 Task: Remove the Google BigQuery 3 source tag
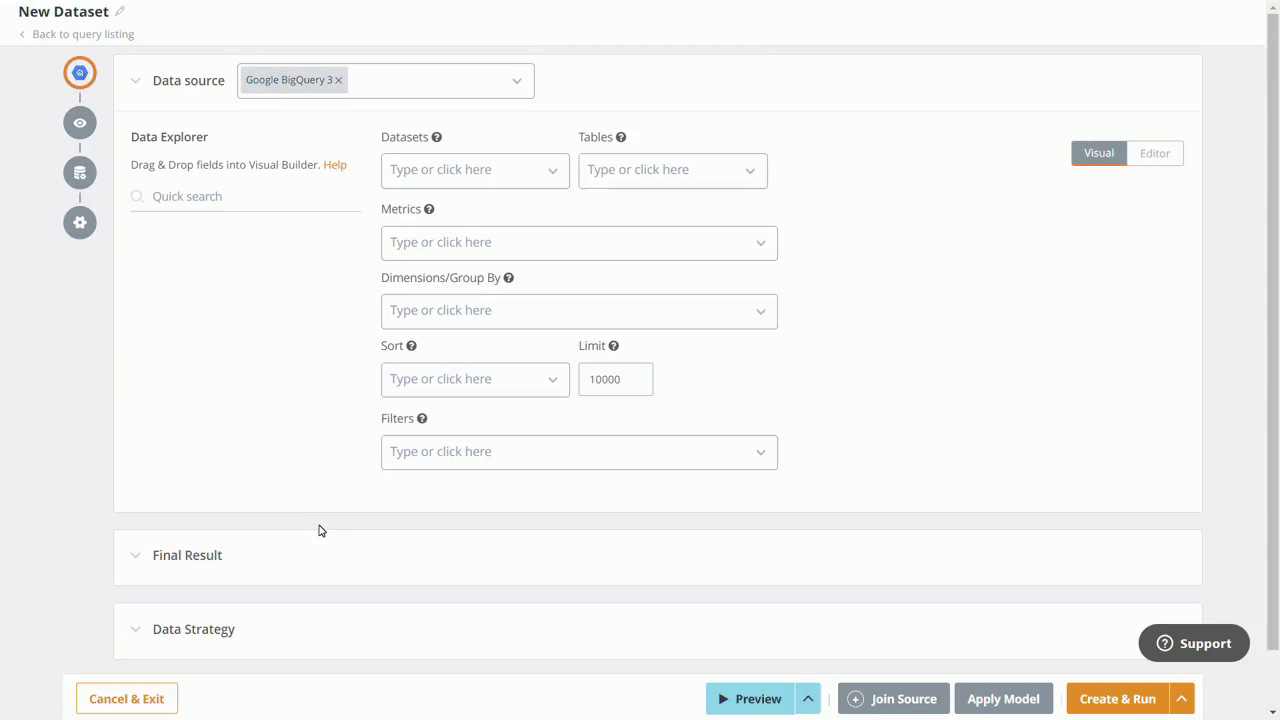[x=338, y=80]
